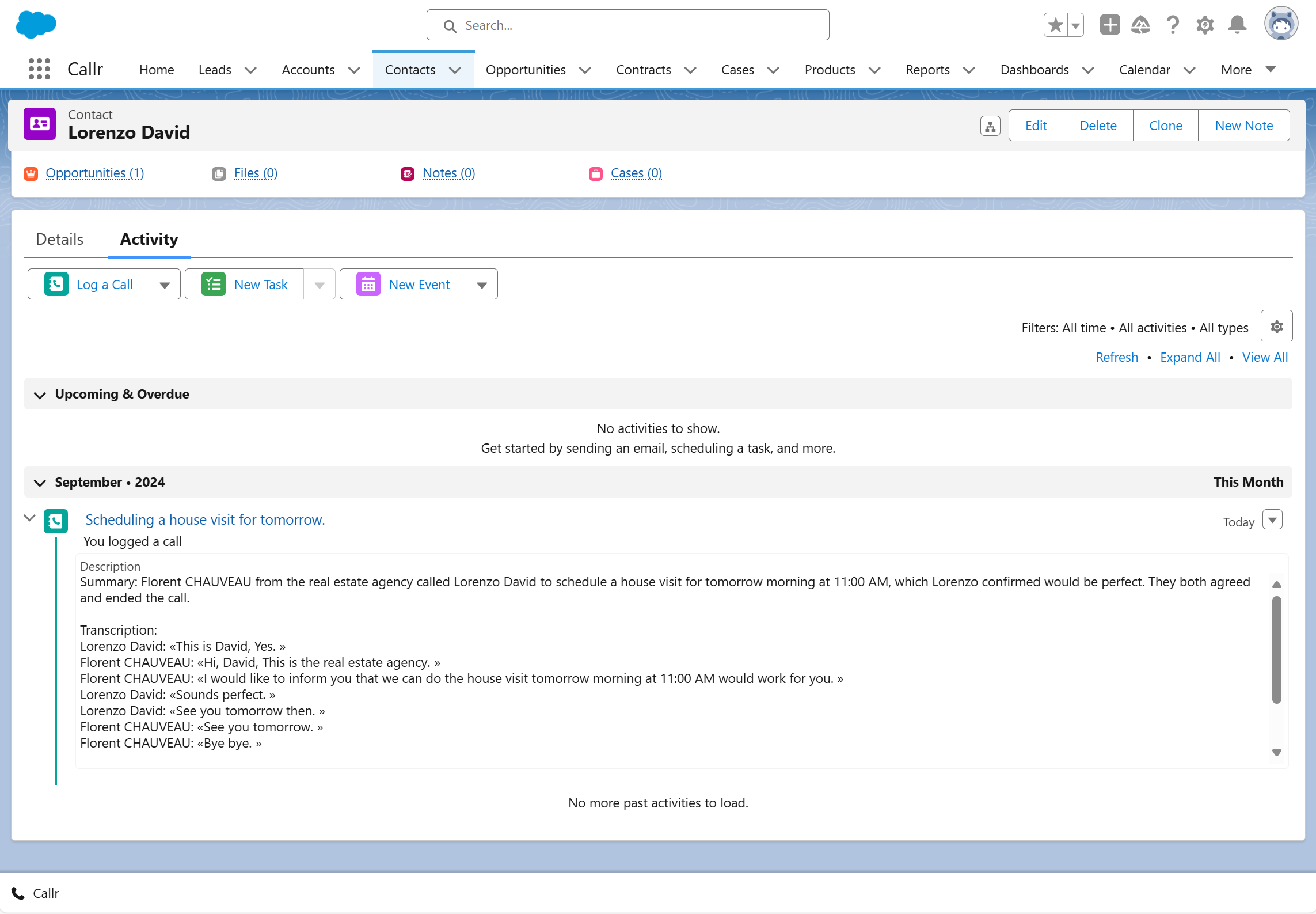Open the activity timeline filter settings gear
Image resolution: width=1316 pixels, height=914 pixels.
click(1276, 327)
